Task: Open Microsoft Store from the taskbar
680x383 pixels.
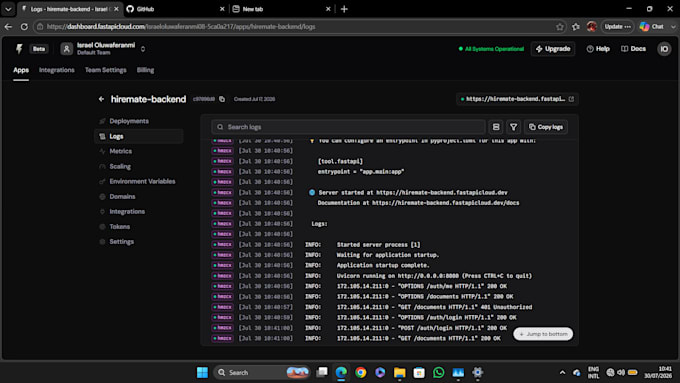Action: coord(419,372)
